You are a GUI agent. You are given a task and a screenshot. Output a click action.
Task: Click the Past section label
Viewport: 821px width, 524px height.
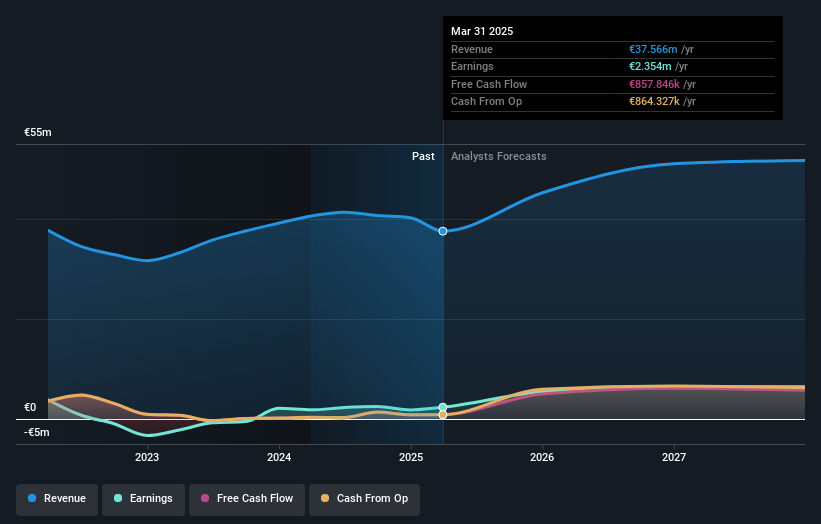tap(423, 157)
